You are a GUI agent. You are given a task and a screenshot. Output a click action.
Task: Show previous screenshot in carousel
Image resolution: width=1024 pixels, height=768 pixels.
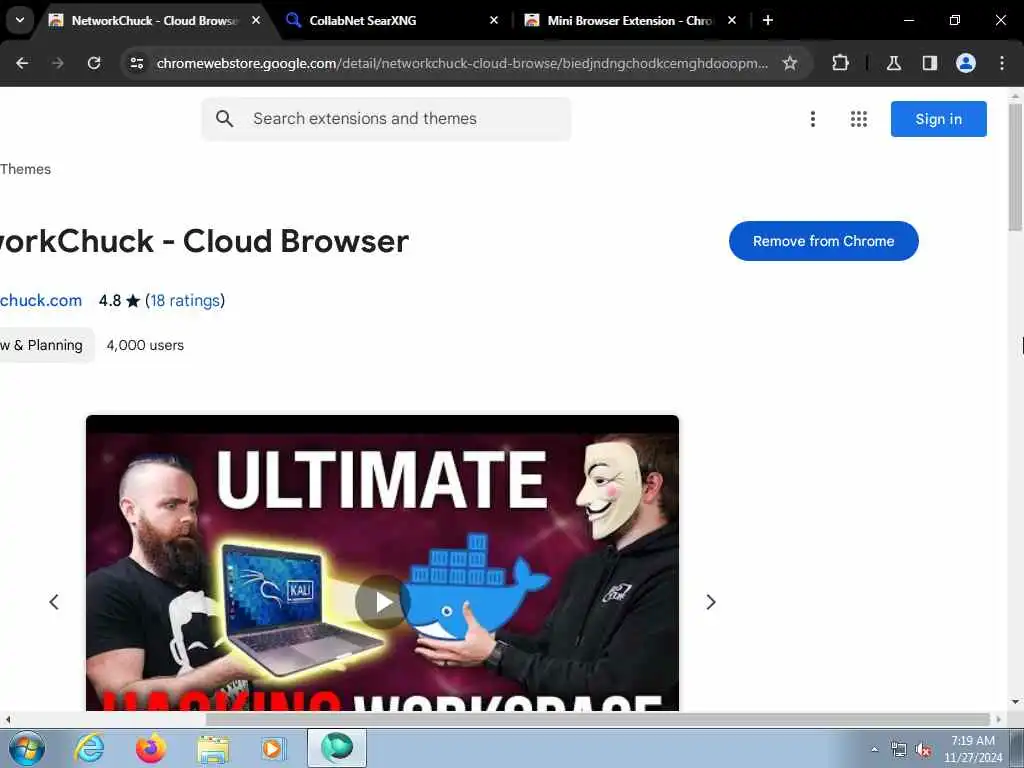[54, 602]
